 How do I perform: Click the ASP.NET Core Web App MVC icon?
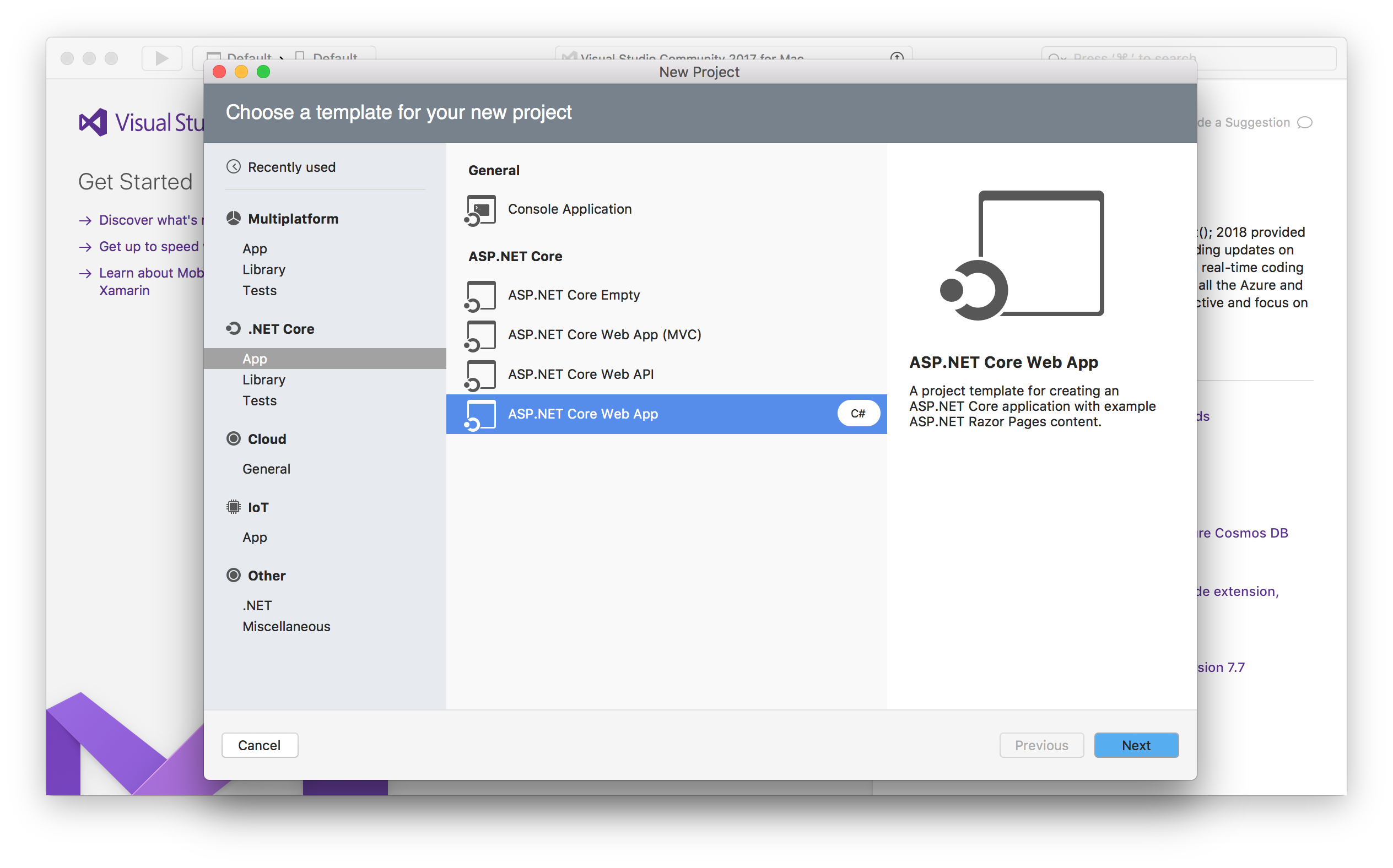coord(481,335)
